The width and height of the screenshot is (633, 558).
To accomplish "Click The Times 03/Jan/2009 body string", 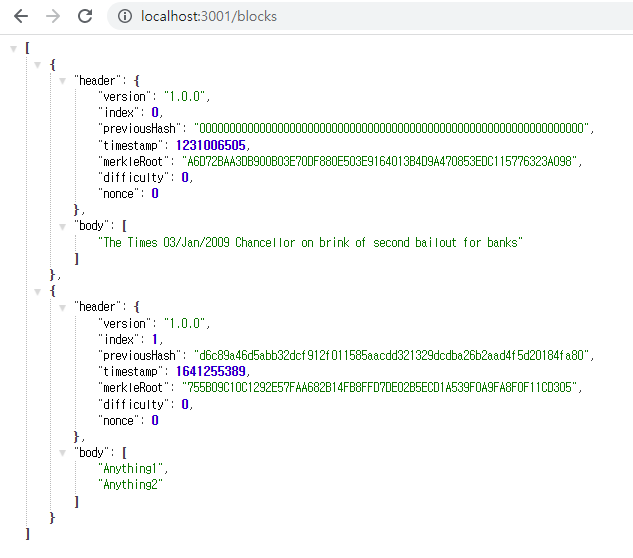I will click(311, 242).
